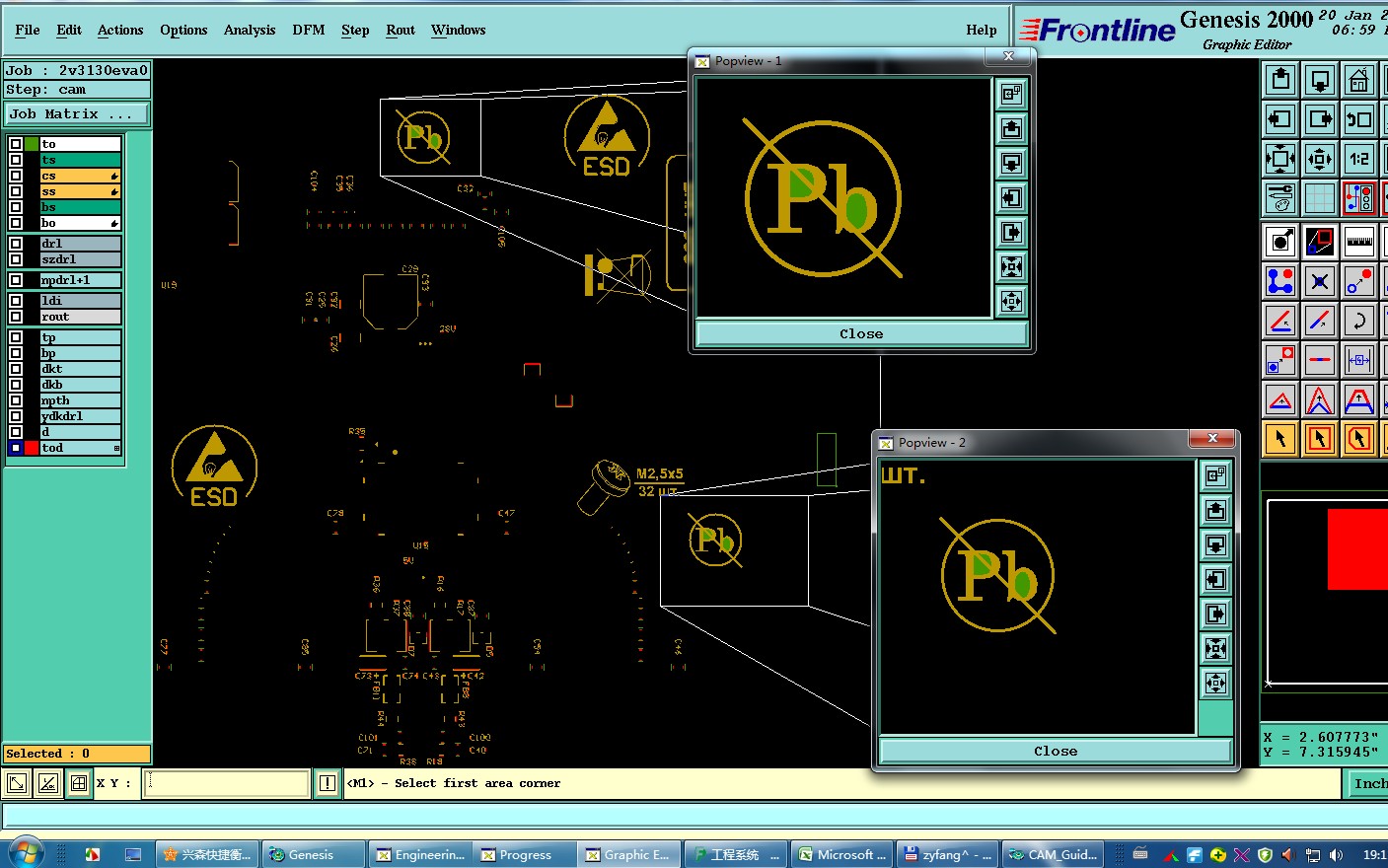
Task: Open the Edit menu
Action: pyautogui.click(x=69, y=30)
